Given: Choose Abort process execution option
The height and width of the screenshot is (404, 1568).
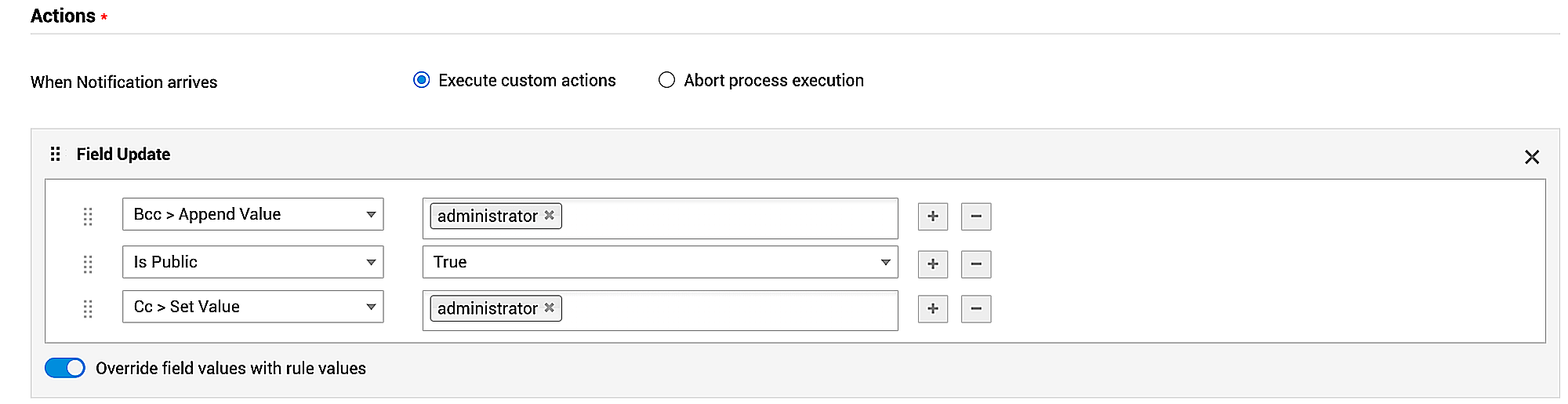Looking at the screenshot, I should pos(666,80).
